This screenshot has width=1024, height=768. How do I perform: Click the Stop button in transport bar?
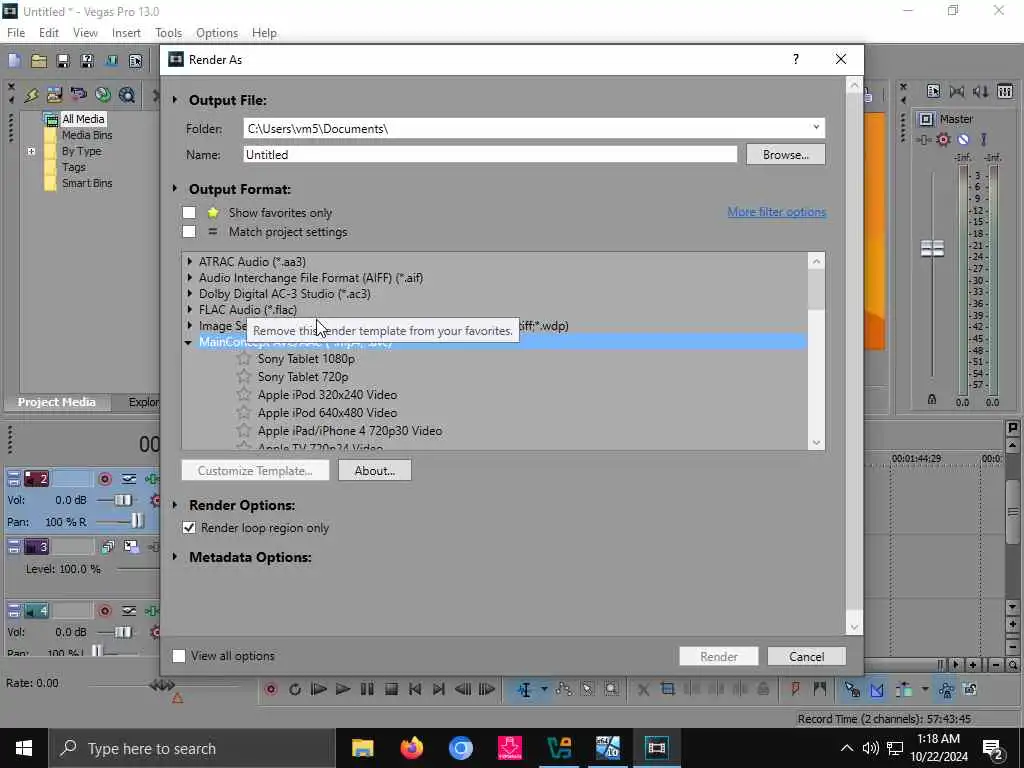coord(391,689)
